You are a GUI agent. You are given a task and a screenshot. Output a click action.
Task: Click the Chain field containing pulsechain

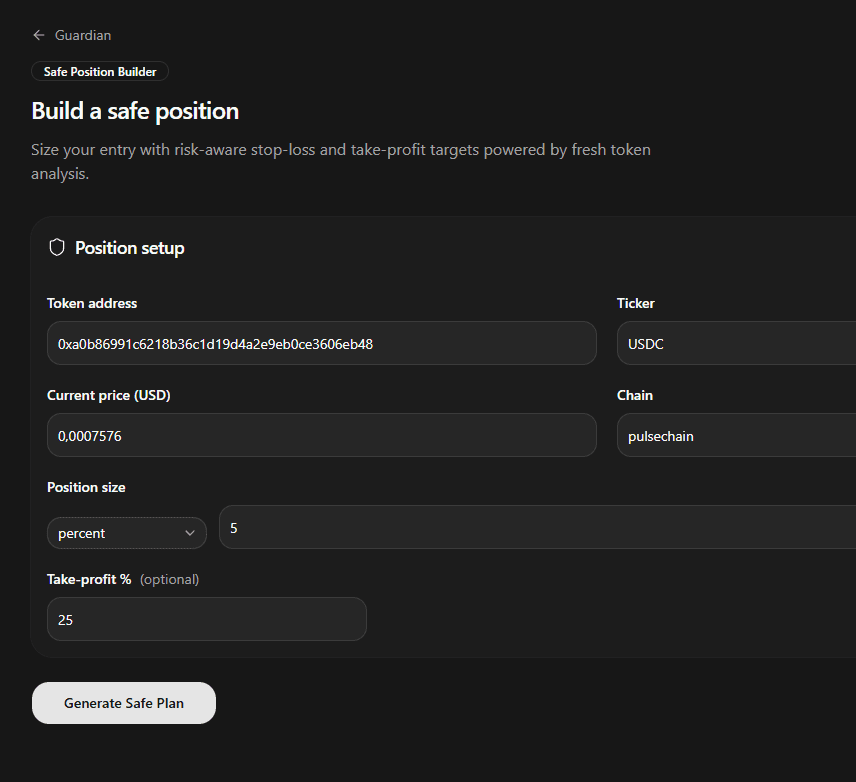(736, 435)
